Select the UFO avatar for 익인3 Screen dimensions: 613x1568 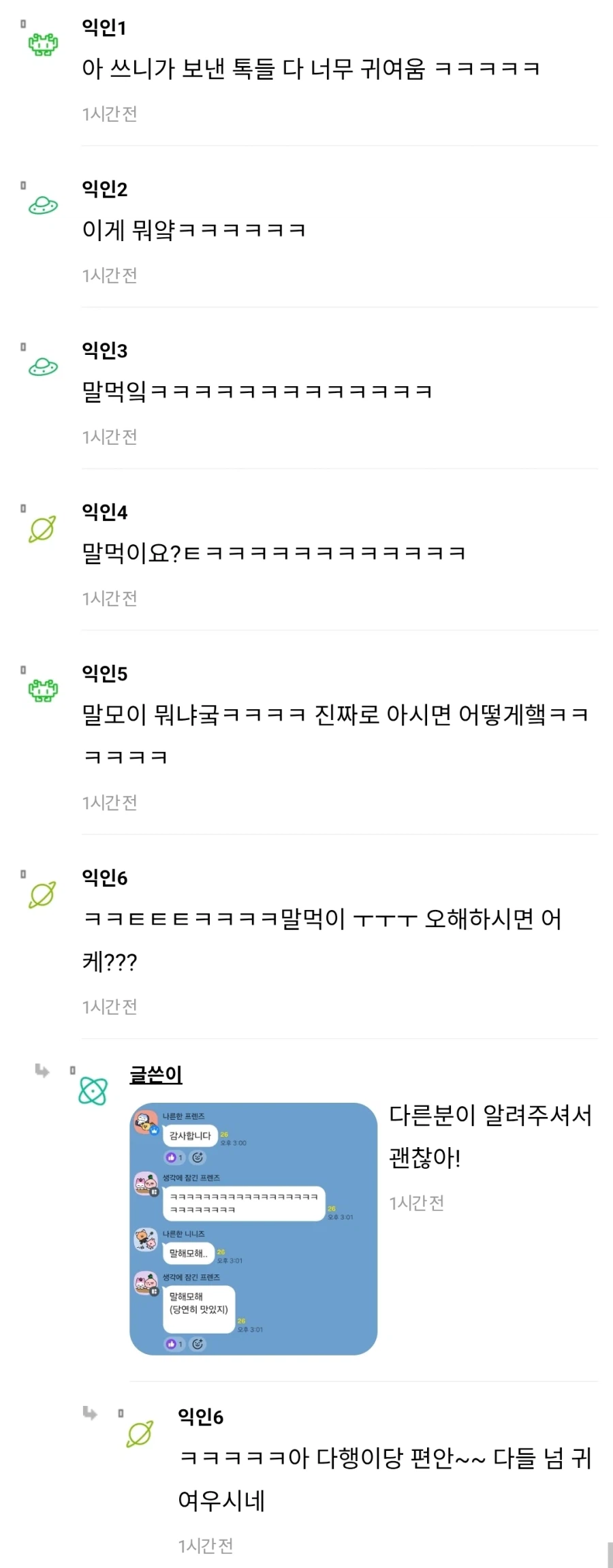[43, 368]
